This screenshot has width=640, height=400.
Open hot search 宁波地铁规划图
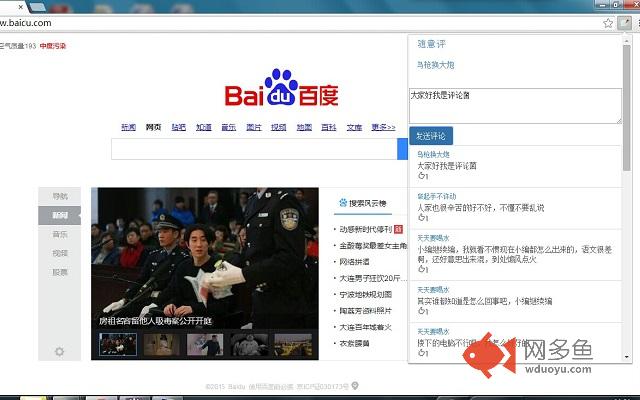[366, 294]
